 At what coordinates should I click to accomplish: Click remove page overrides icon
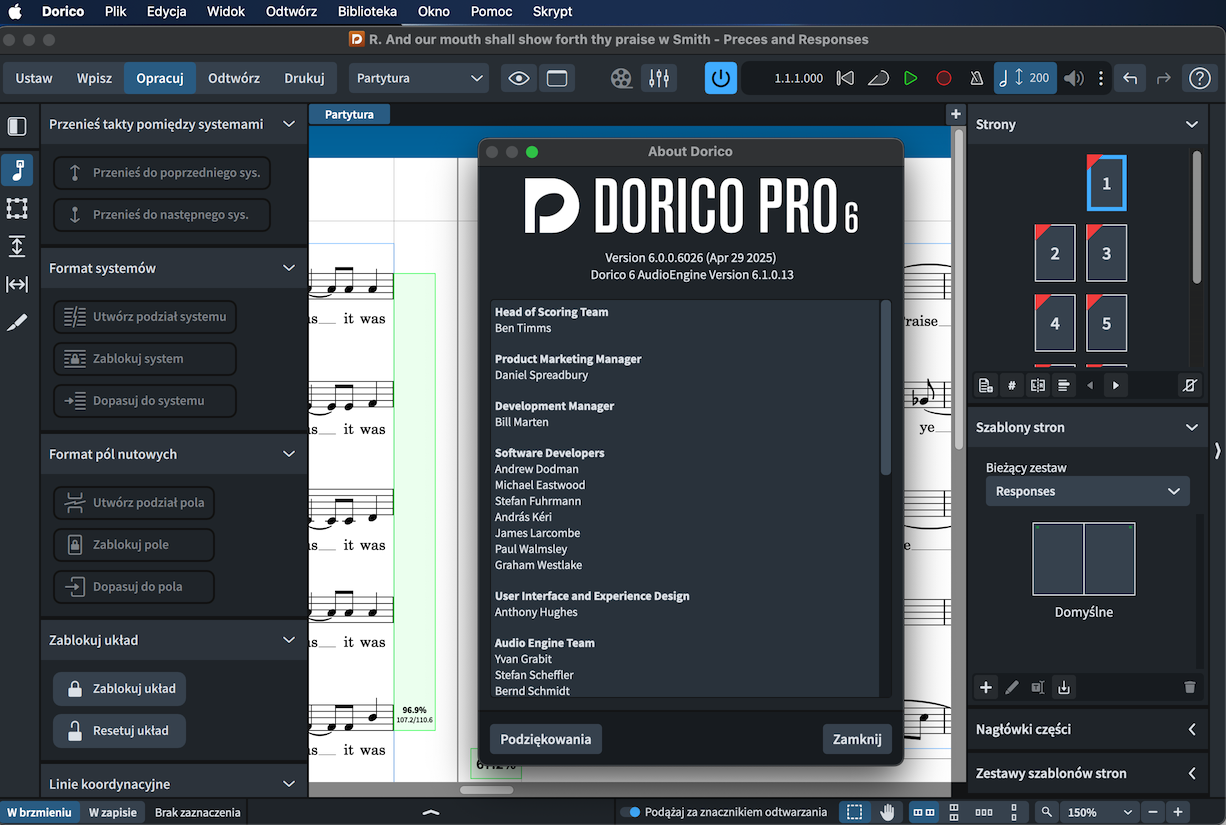[x=1189, y=385]
